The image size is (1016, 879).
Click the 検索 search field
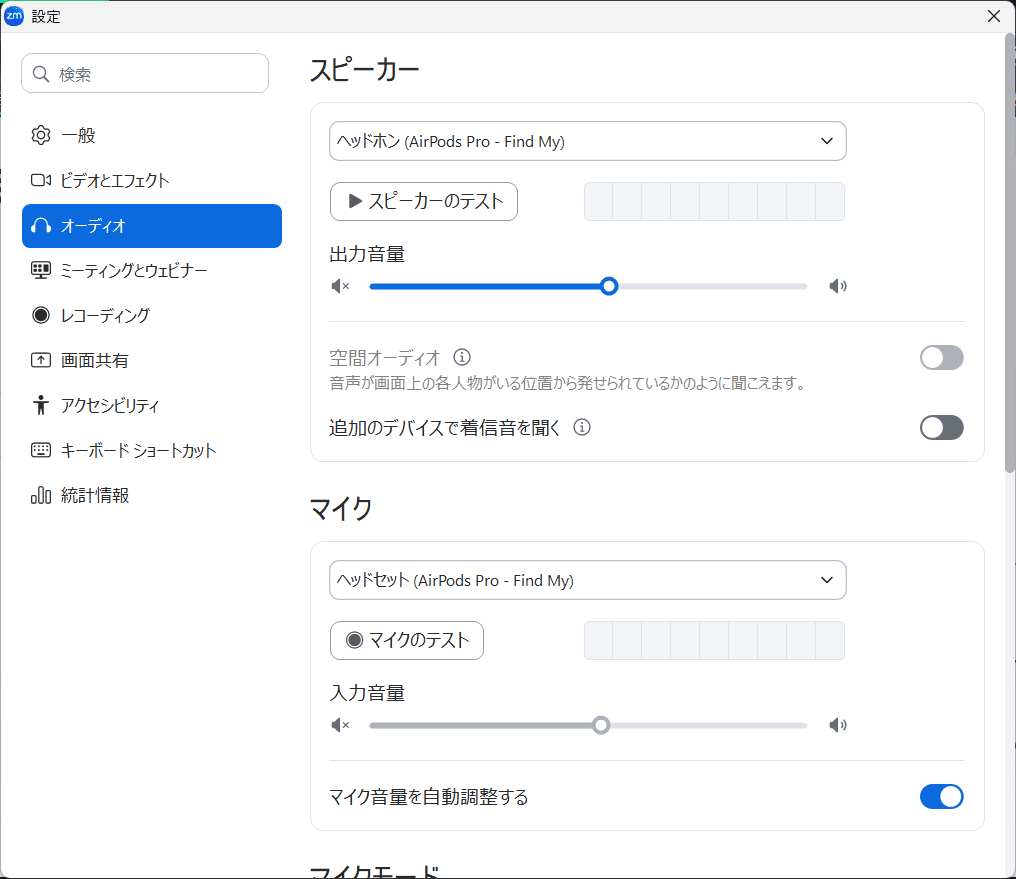point(145,73)
